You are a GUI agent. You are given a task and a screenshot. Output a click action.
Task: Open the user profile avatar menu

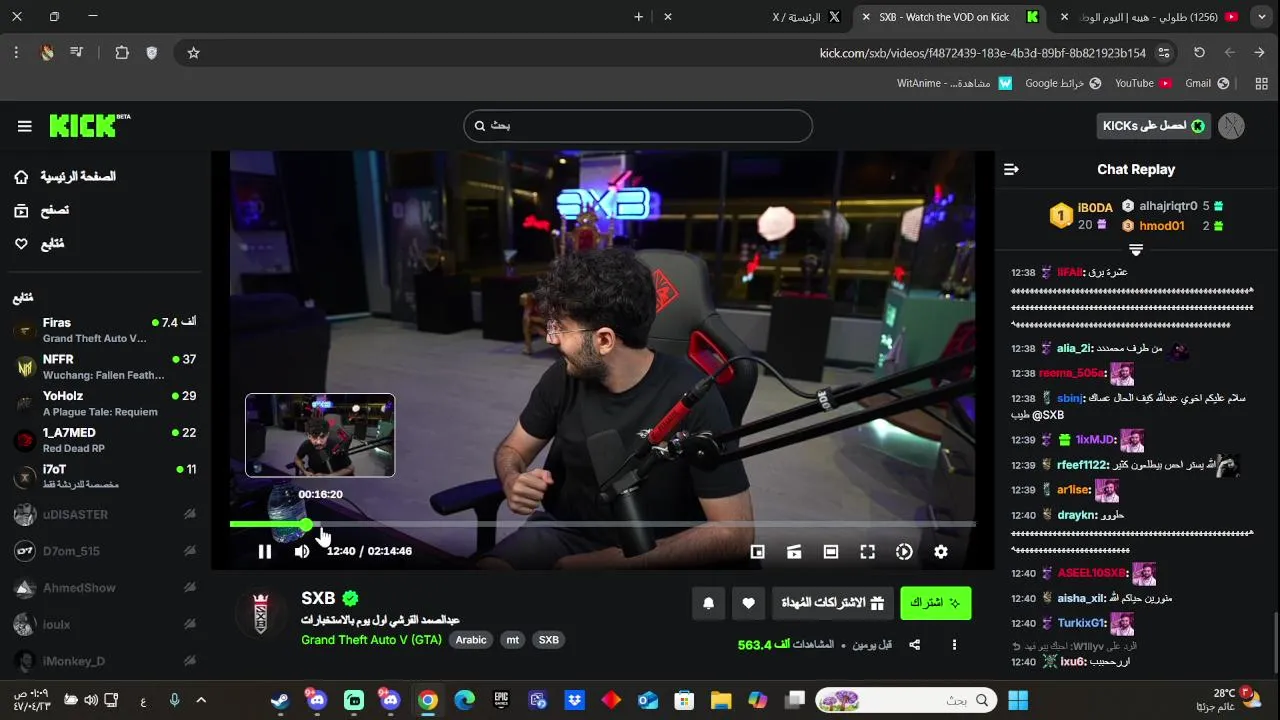tap(1232, 126)
